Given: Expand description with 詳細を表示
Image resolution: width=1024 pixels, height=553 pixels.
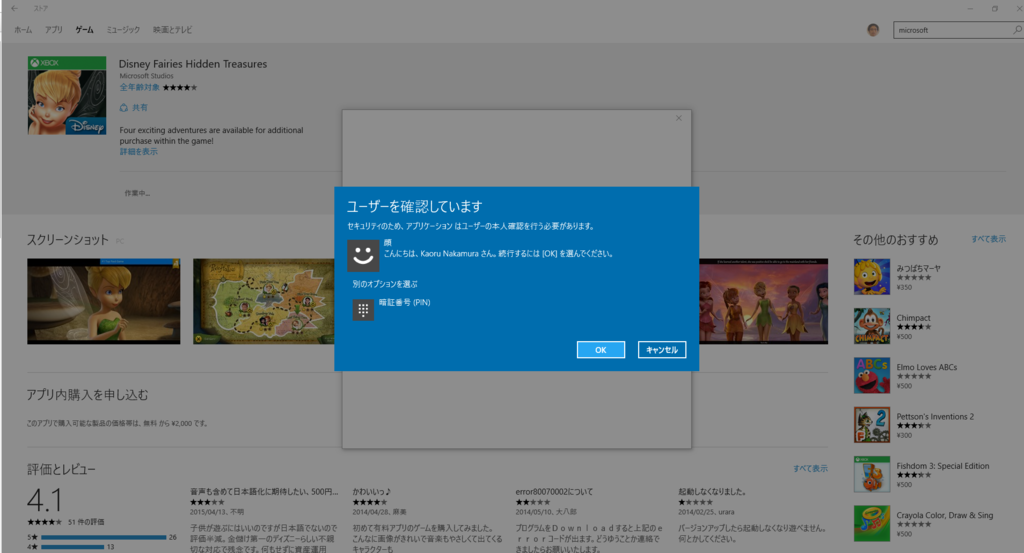Looking at the screenshot, I should 138,151.
